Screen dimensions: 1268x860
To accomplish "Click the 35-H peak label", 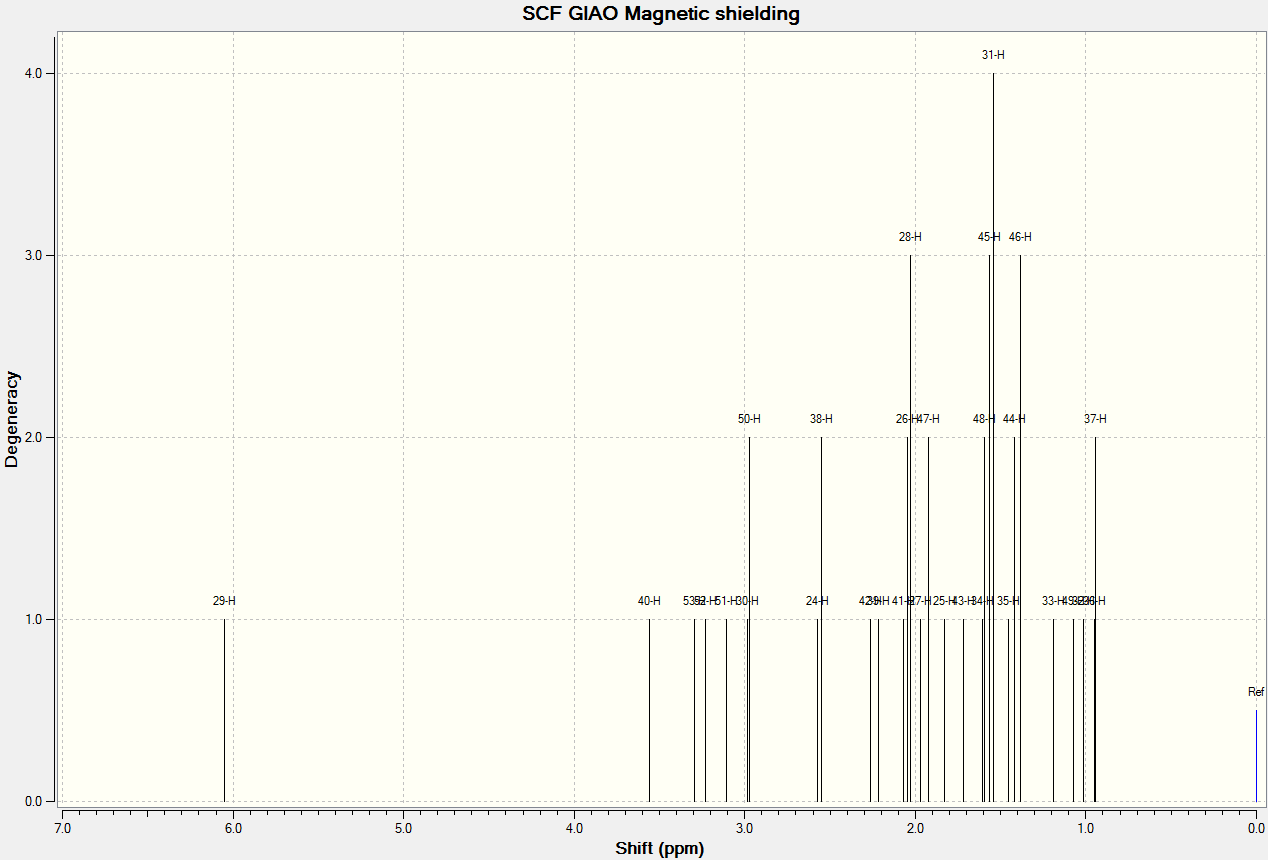I will (x=1008, y=601).
